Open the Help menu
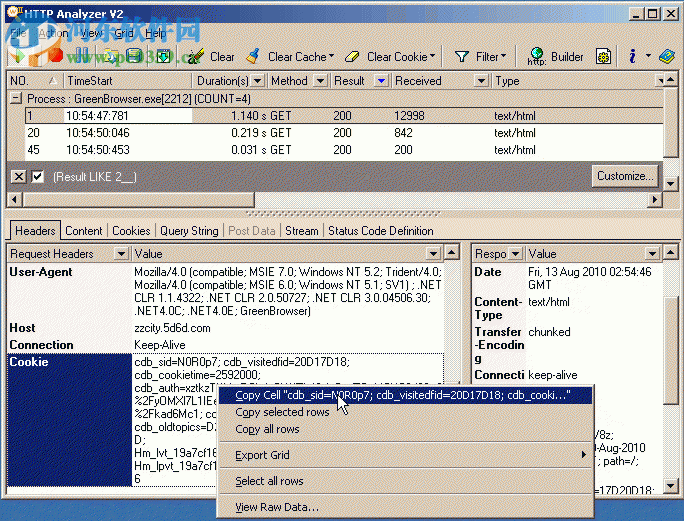 (155, 33)
